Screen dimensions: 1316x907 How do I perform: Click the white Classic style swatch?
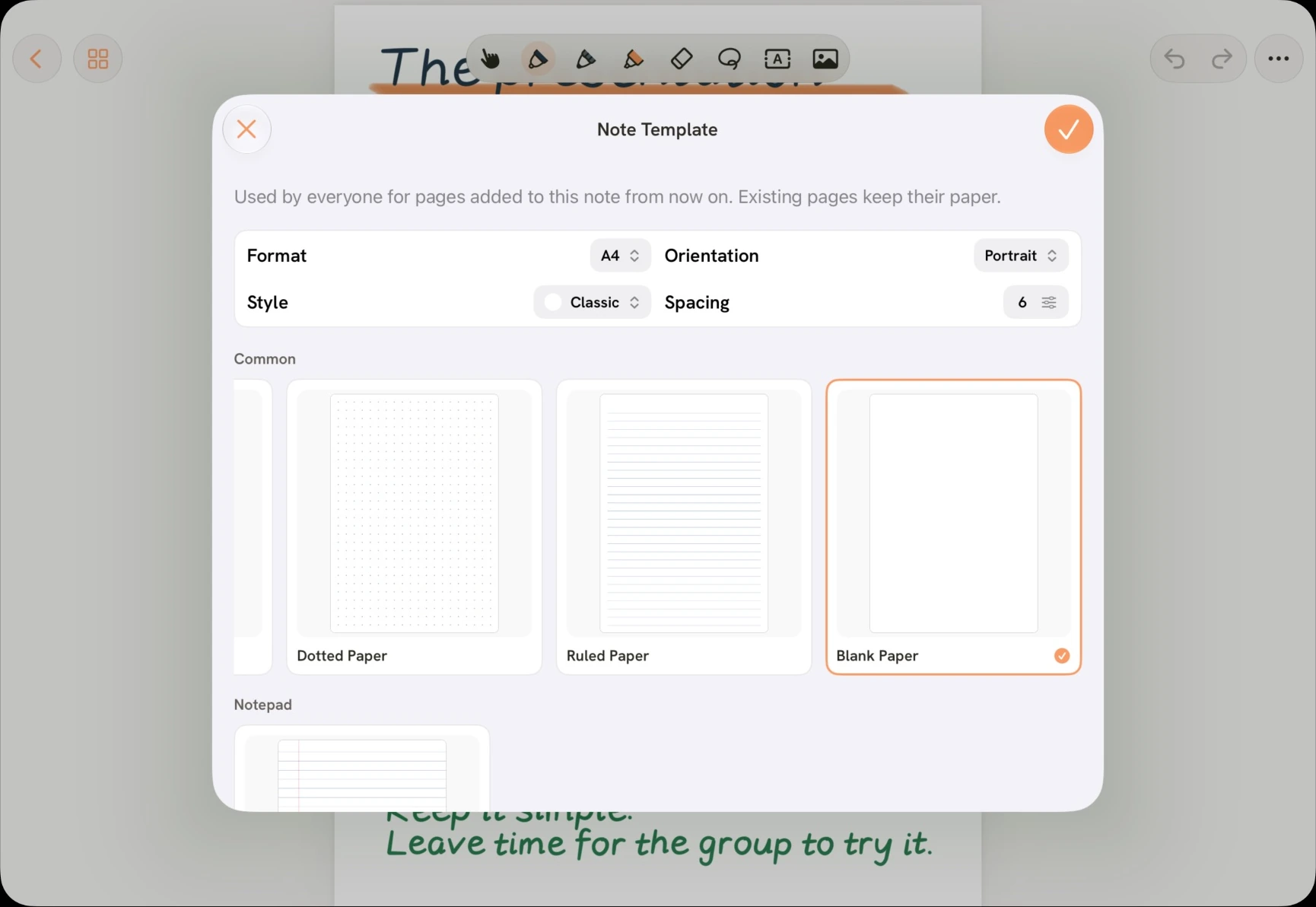tap(553, 302)
